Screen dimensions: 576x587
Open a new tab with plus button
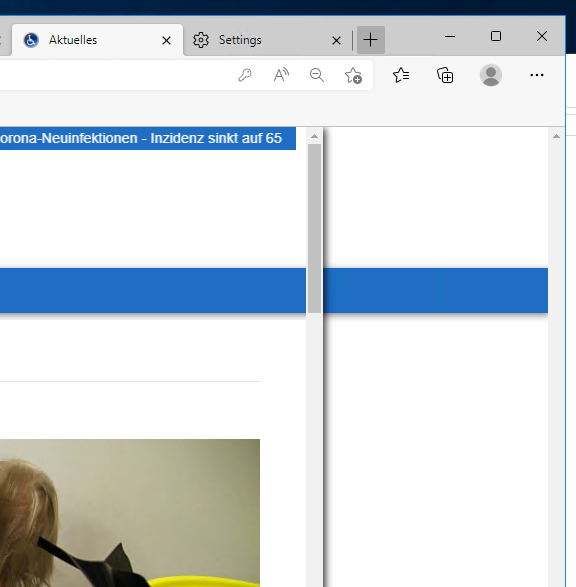tap(371, 40)
